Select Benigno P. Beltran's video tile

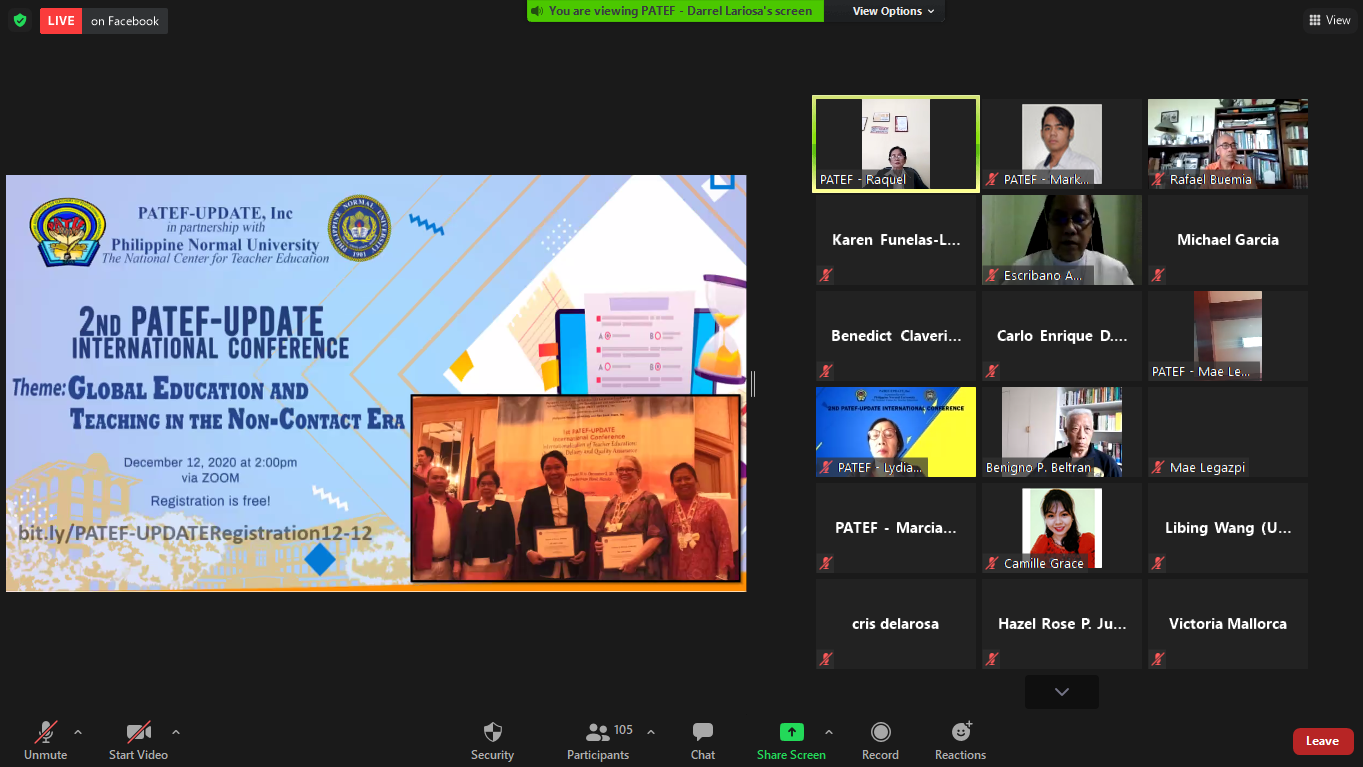tap(1061, 432)
